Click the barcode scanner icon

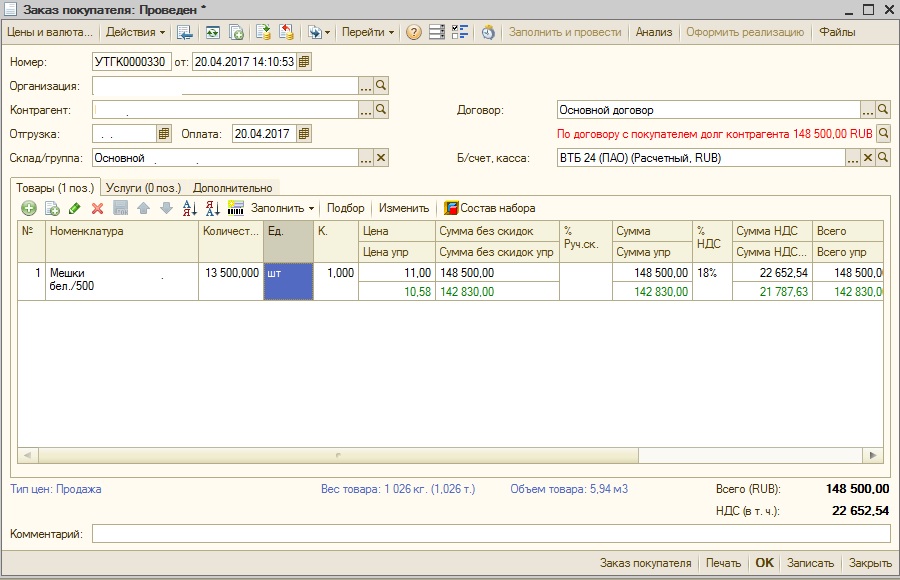[x=236, y=208]
